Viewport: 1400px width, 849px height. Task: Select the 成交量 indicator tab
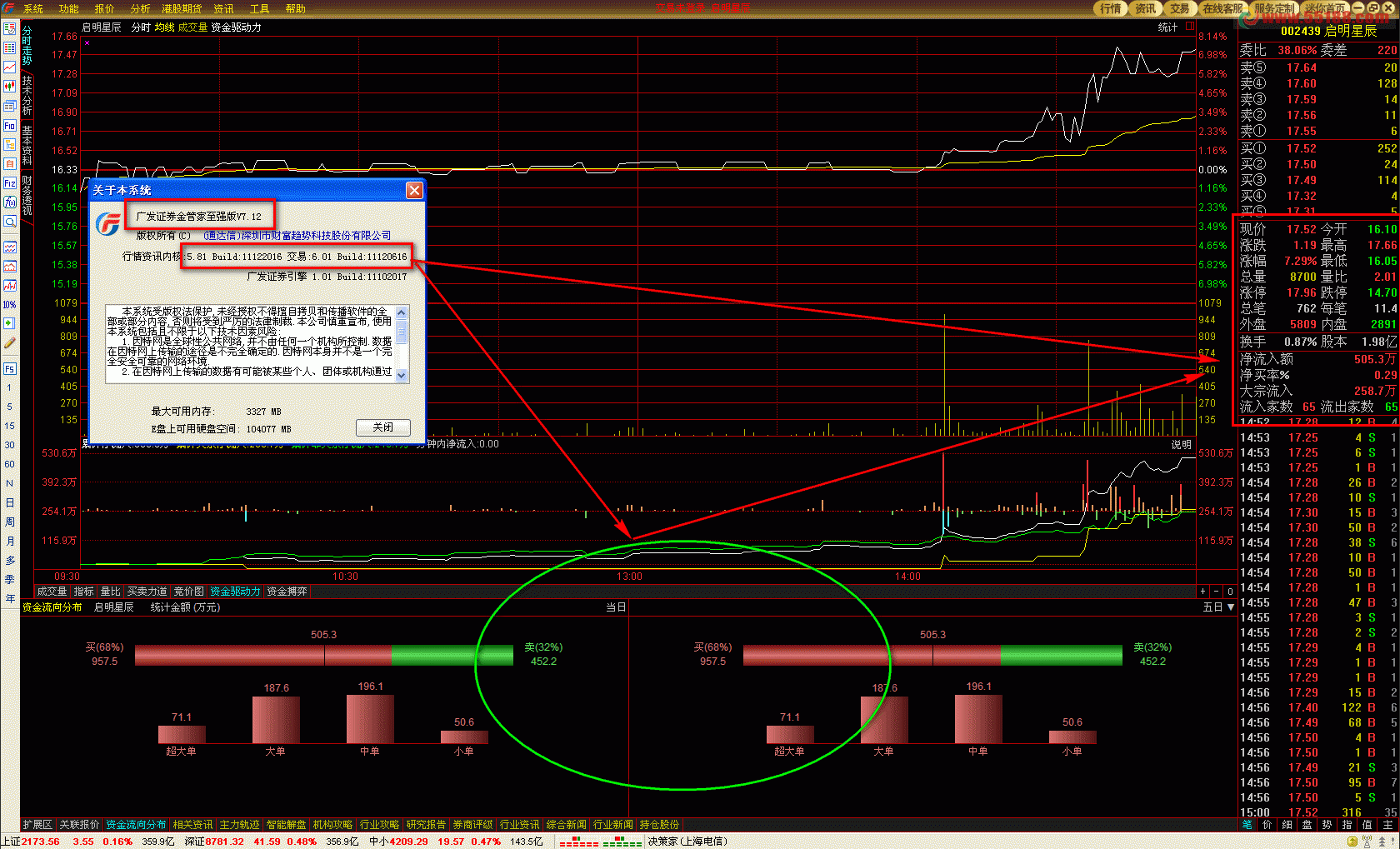52,592
